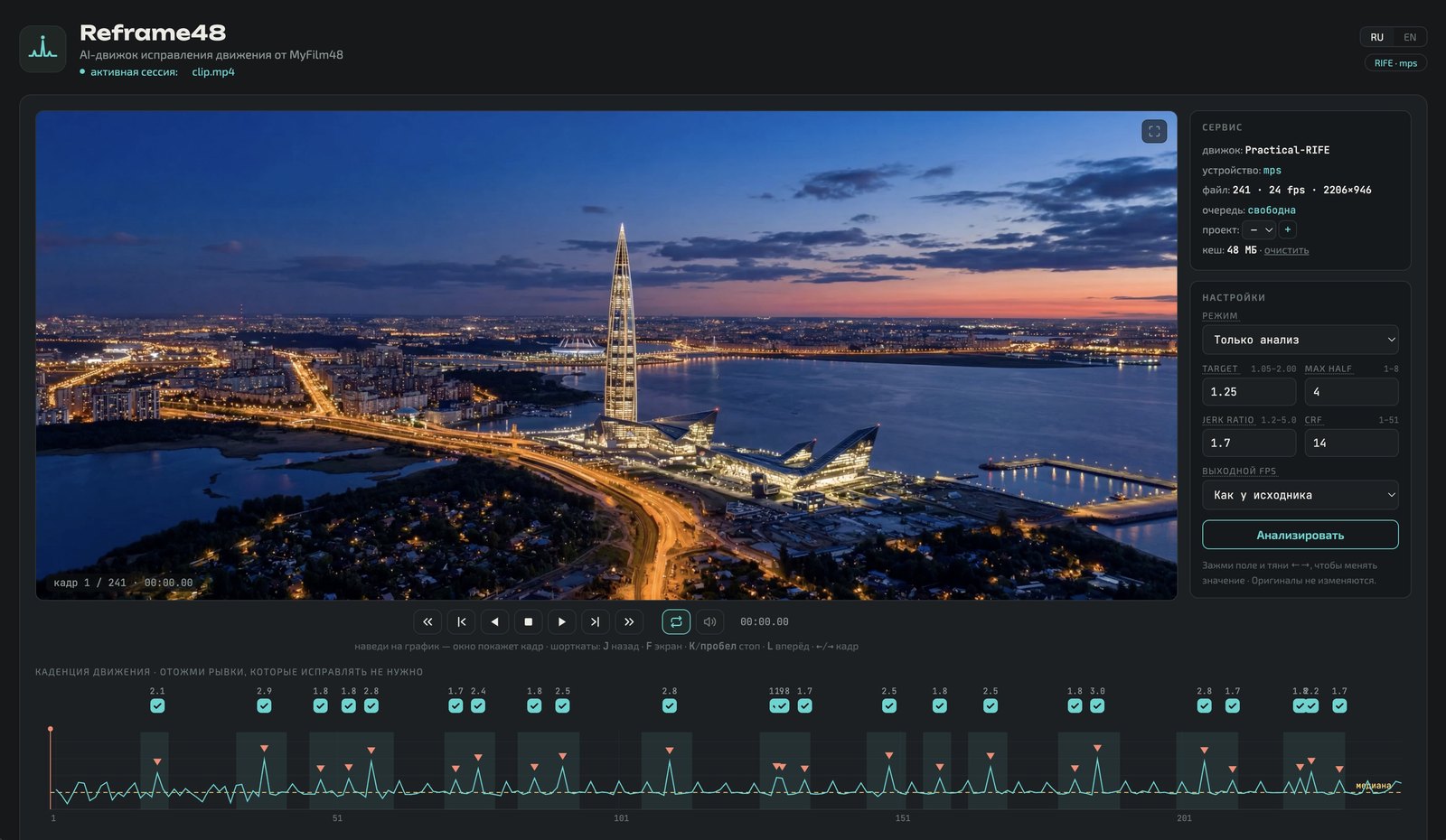The width and height of the screenshot is (1446, 840).
Task: Open the clip.mp4 session link
Action: tap(213, 72)
